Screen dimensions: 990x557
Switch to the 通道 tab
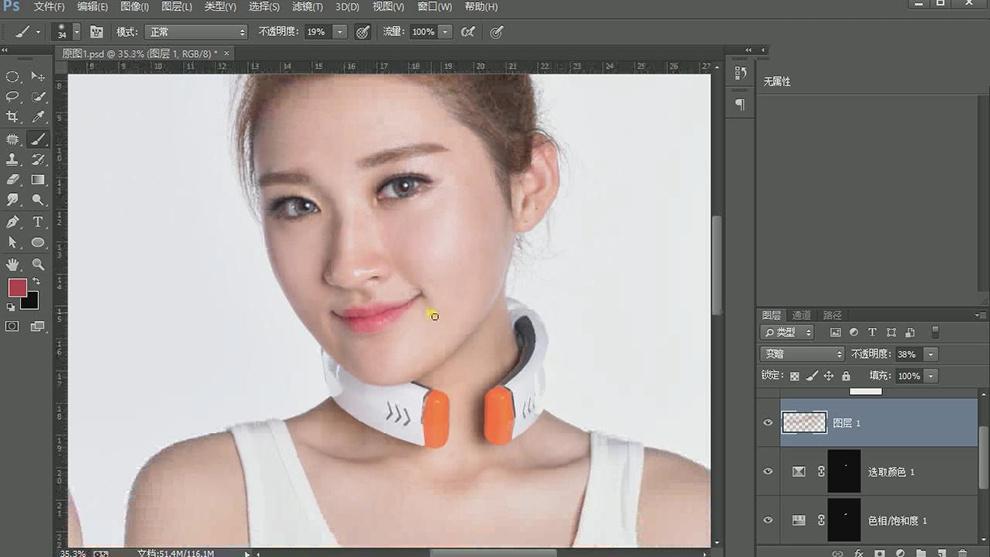(x=801, y=315)
